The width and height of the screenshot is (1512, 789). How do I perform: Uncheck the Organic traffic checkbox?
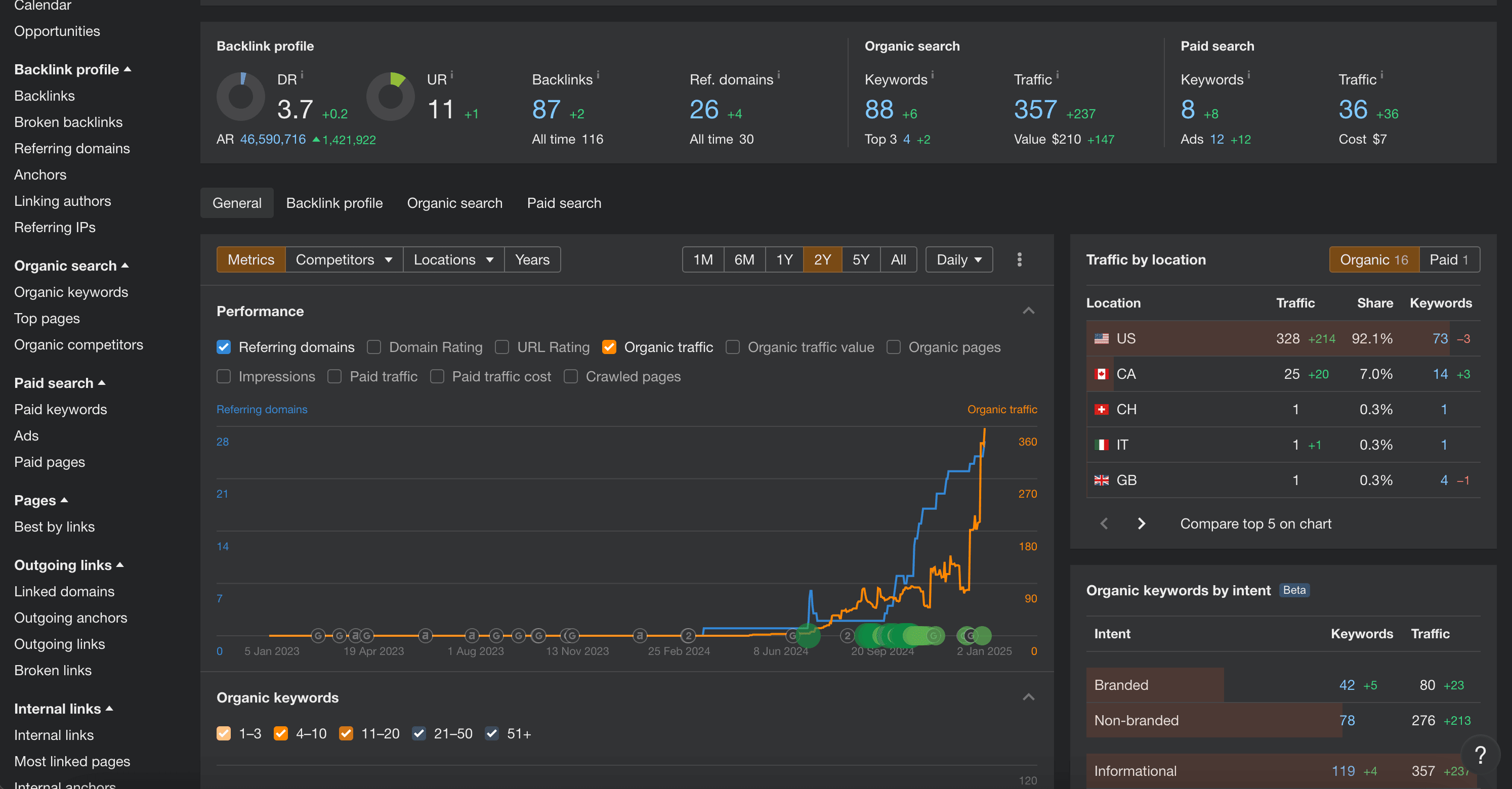pos(609,347)
